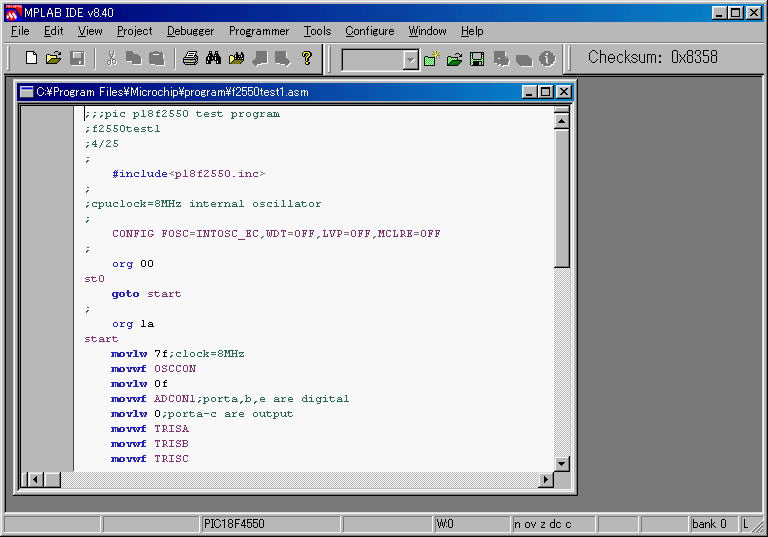Click the grayed icon left of info circle
This screenshot has height=537, width=768.
[x=524, y=60]
